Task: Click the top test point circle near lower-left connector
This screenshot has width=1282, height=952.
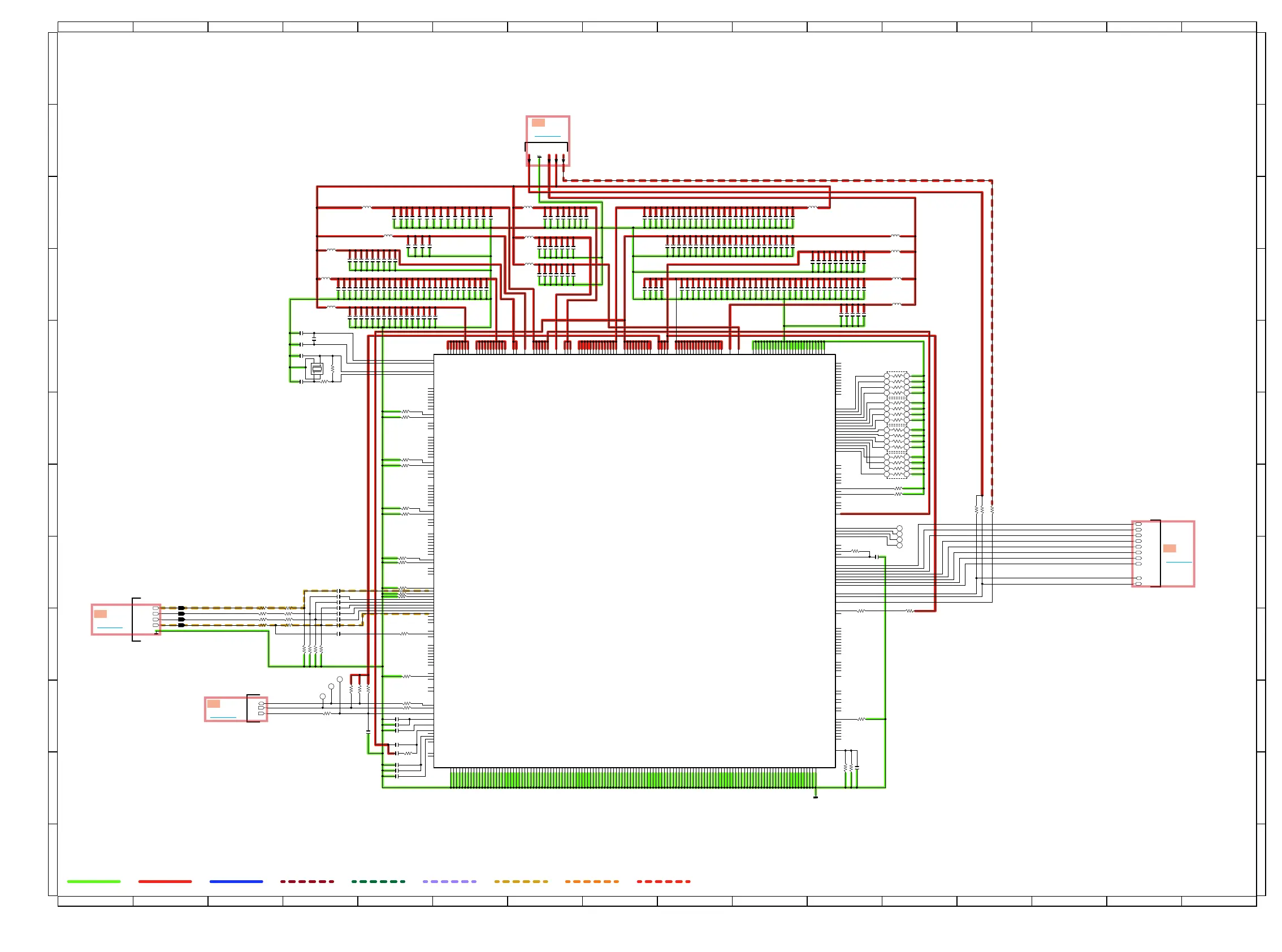Action: 340,680
